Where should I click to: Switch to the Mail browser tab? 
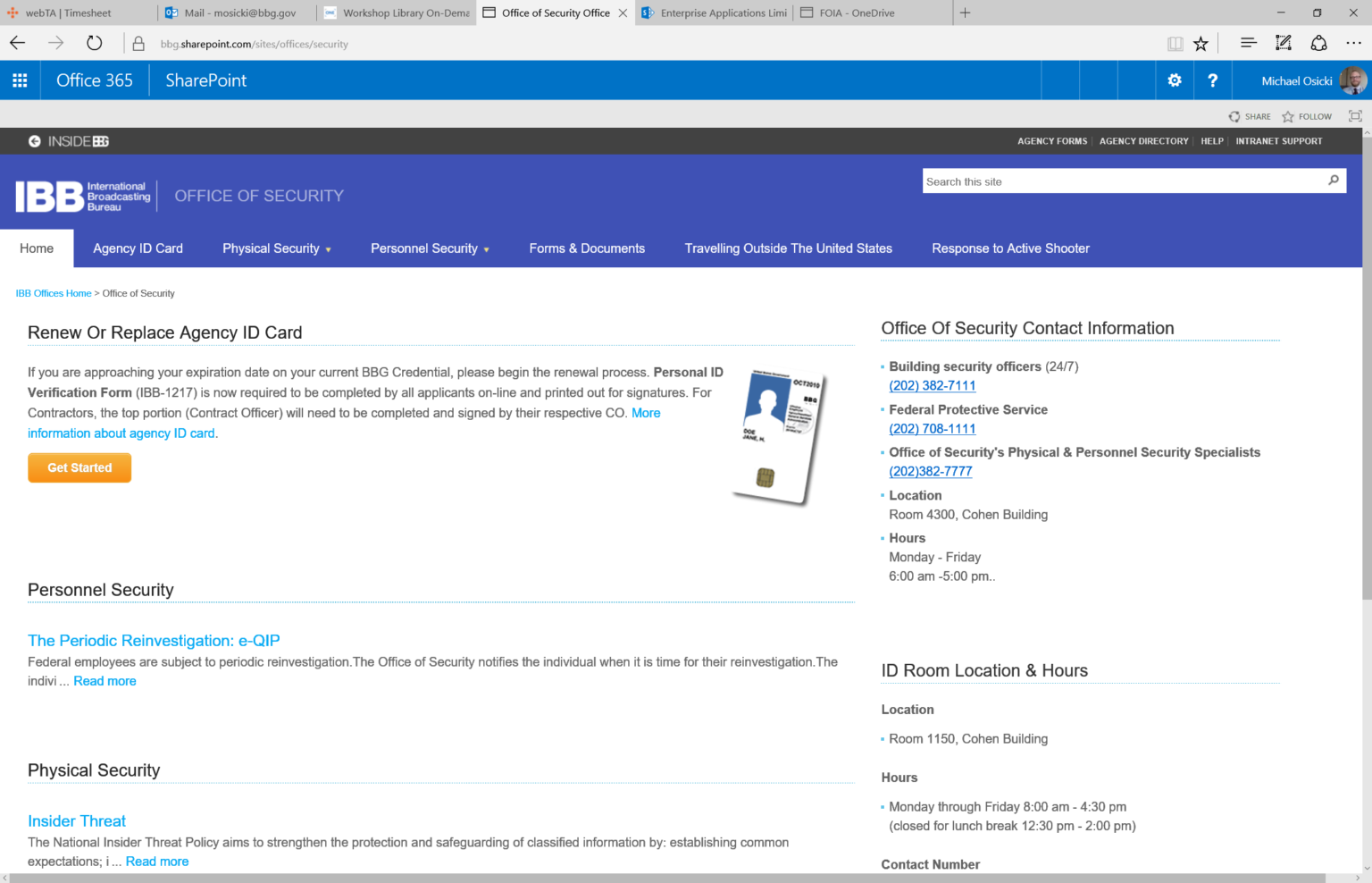tap(237, 13)
